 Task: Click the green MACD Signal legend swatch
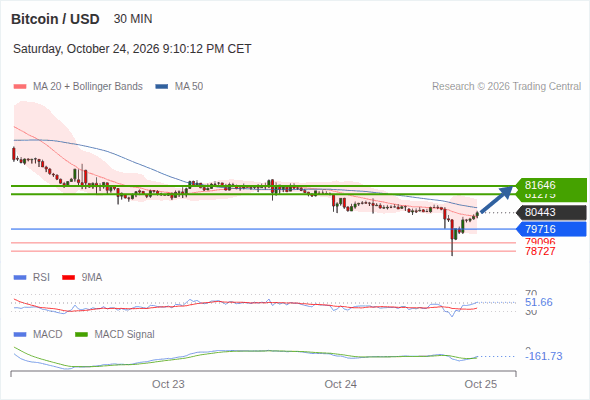click(81, 335)
